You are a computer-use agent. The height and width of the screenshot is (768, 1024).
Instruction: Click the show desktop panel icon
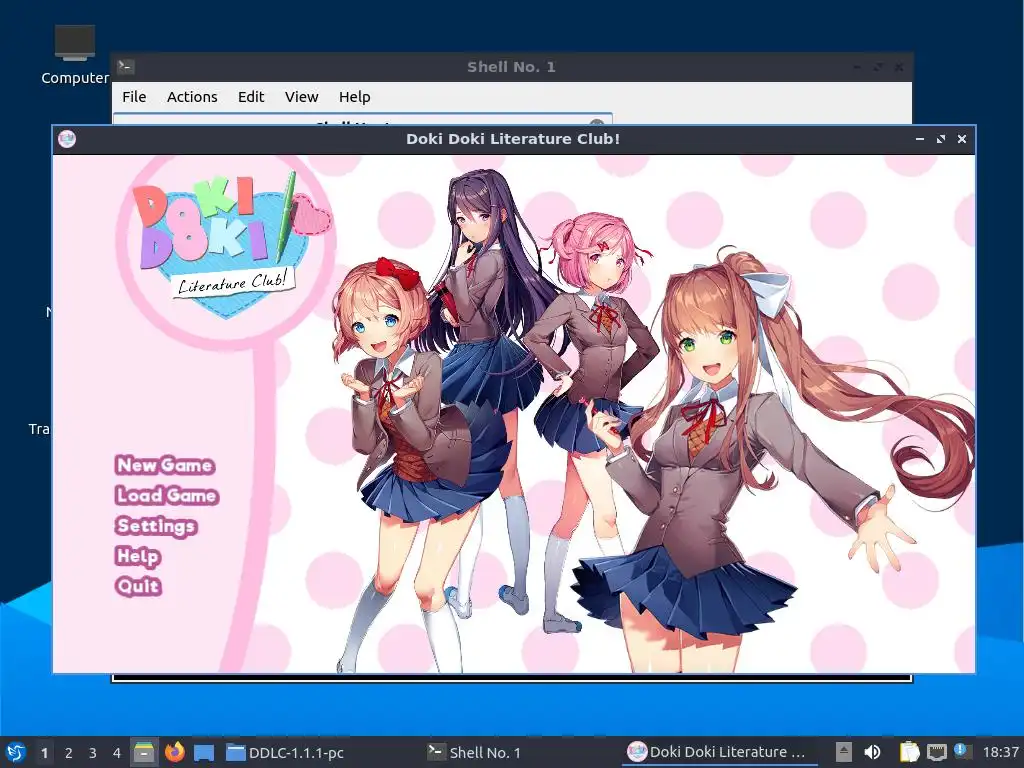[x=204, y=752]
